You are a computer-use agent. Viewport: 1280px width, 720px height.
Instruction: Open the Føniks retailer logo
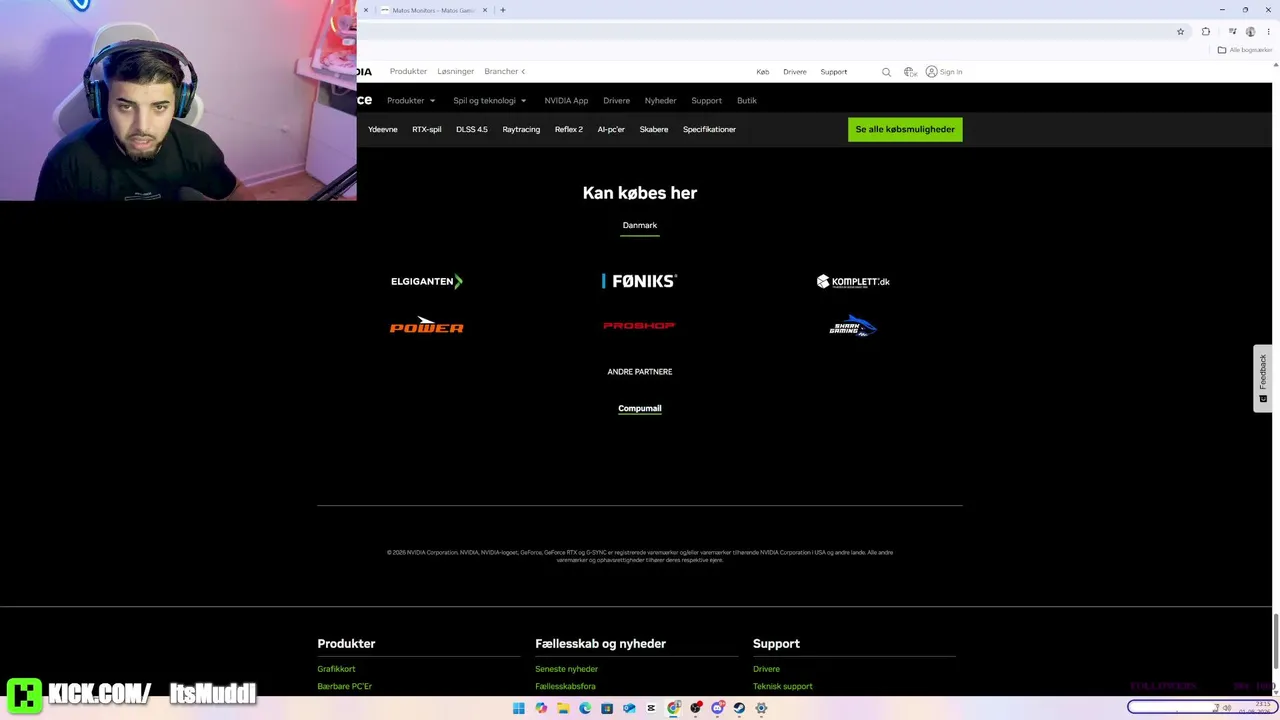[640, 281]
